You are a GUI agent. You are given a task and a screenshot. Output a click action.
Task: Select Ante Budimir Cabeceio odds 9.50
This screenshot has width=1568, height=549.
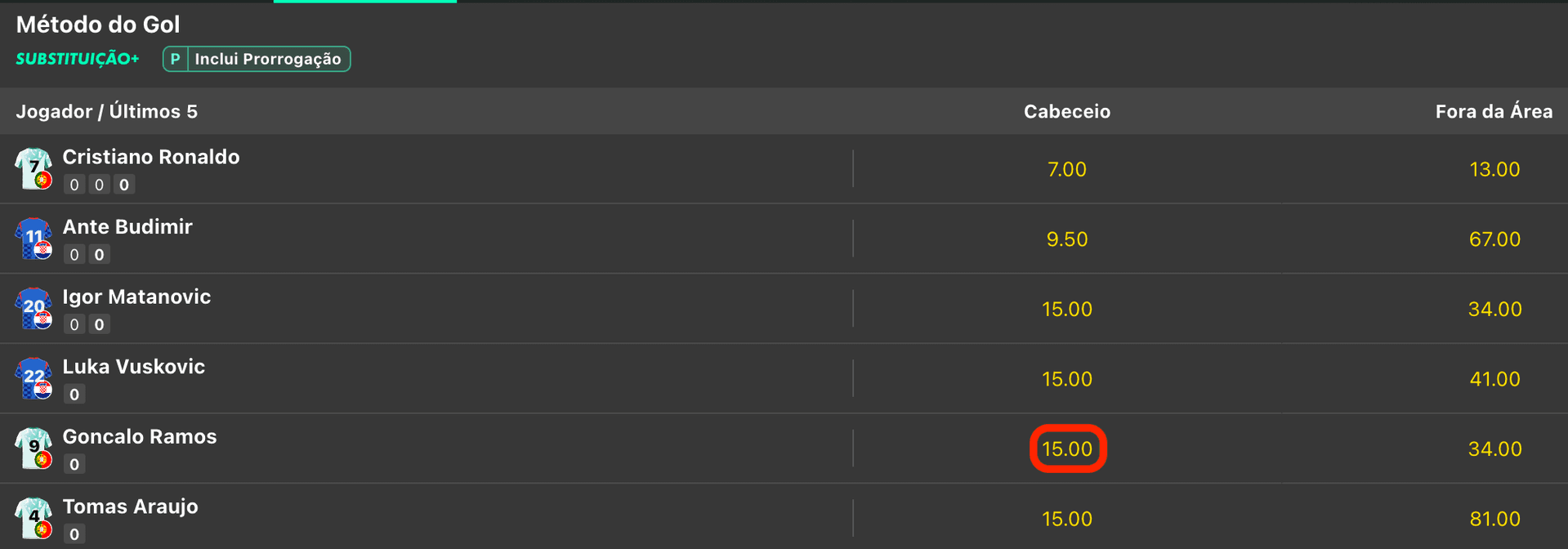point(1067,239)
